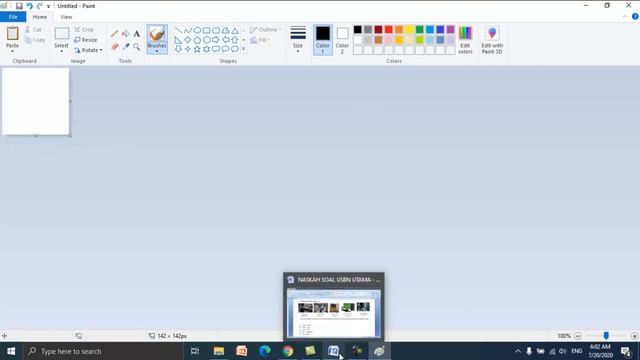The image size is (640, 360).
Task: Open the Rotate dropdown menu
Action: coord(88,50)
